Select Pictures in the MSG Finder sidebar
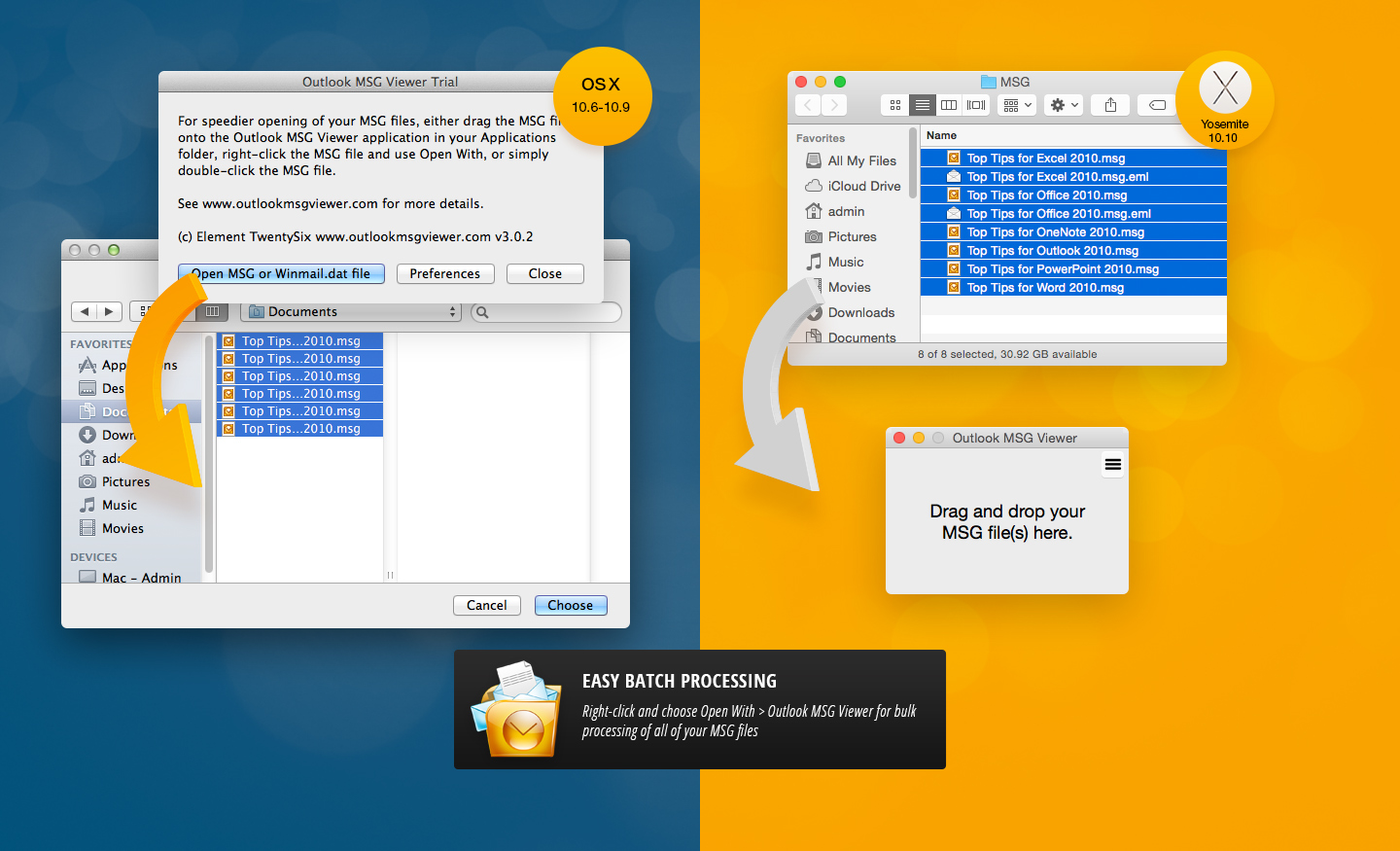 pos(841,236)
